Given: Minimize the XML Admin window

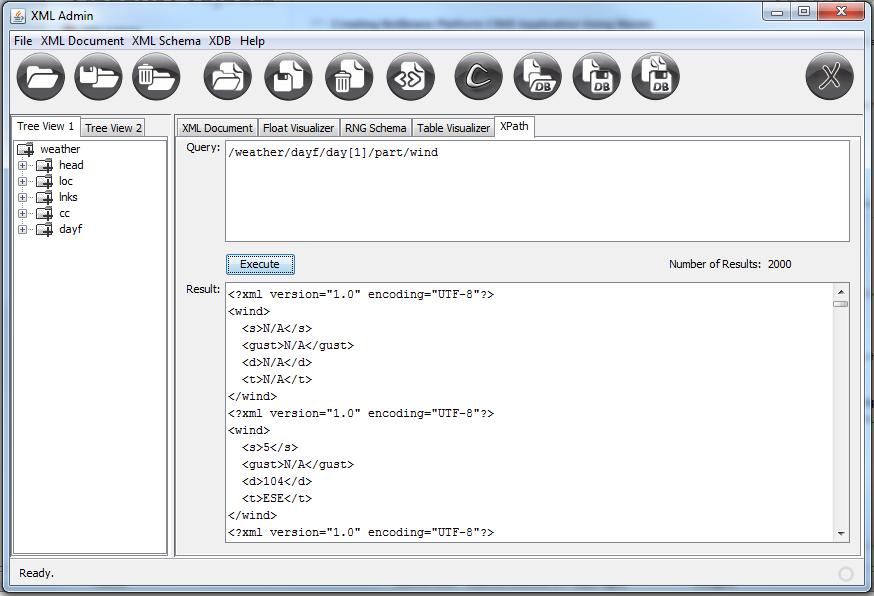Looking at the screenshot, I should click(777, 11).
